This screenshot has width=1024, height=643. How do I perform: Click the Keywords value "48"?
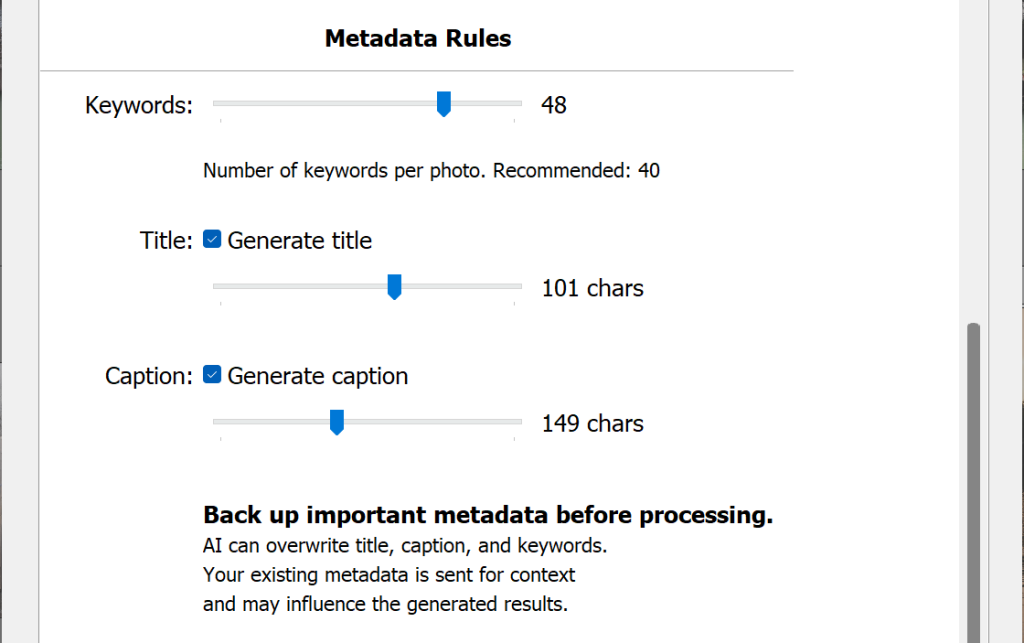coord(554,104)
